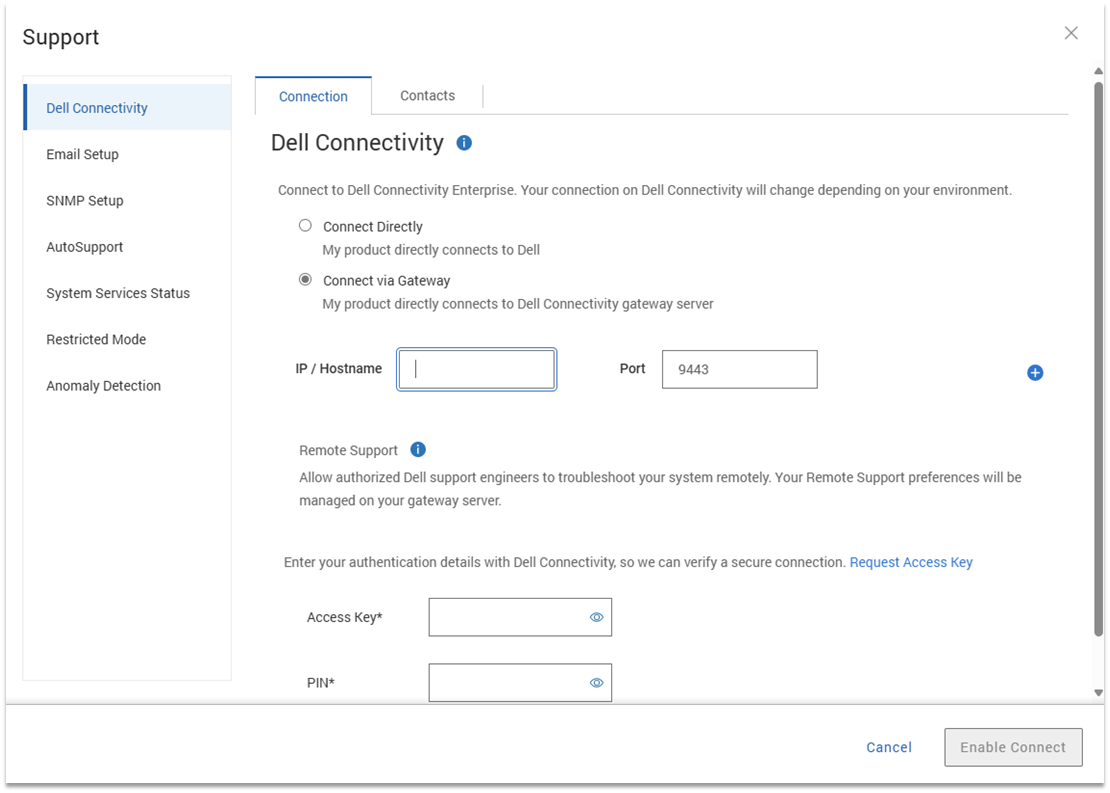The image size is (1110, 793).
Task: Click into the IP / Hostname field
Action: [x=476, y=369]
